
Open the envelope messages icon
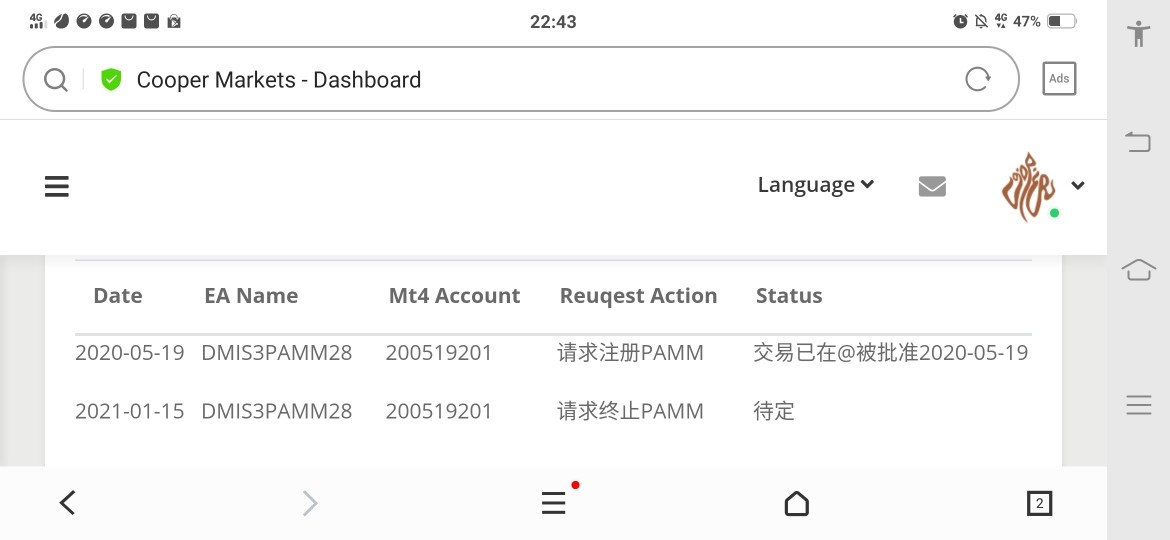(932, 186)
